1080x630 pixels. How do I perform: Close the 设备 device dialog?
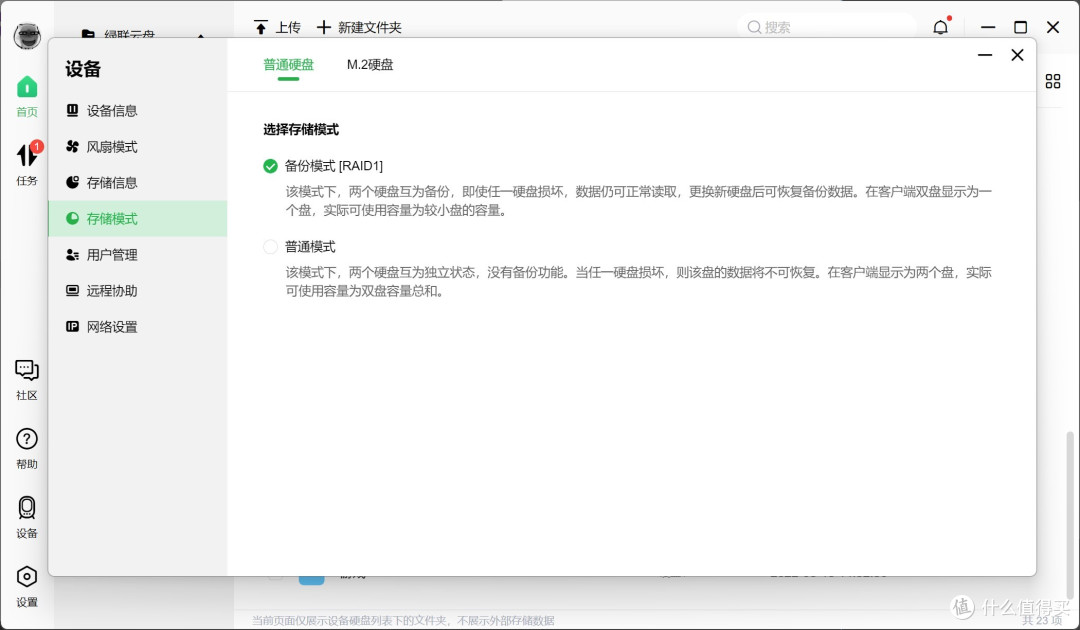(x=1017, y=55)
